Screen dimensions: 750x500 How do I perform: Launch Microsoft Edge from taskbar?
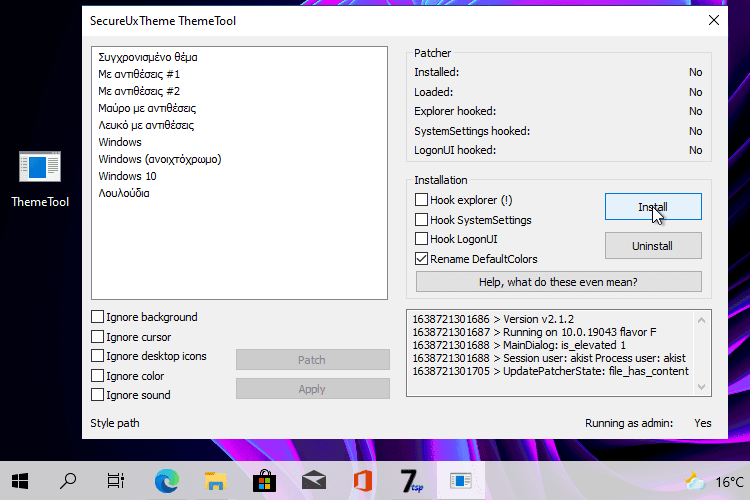click(x=166, y=480)
